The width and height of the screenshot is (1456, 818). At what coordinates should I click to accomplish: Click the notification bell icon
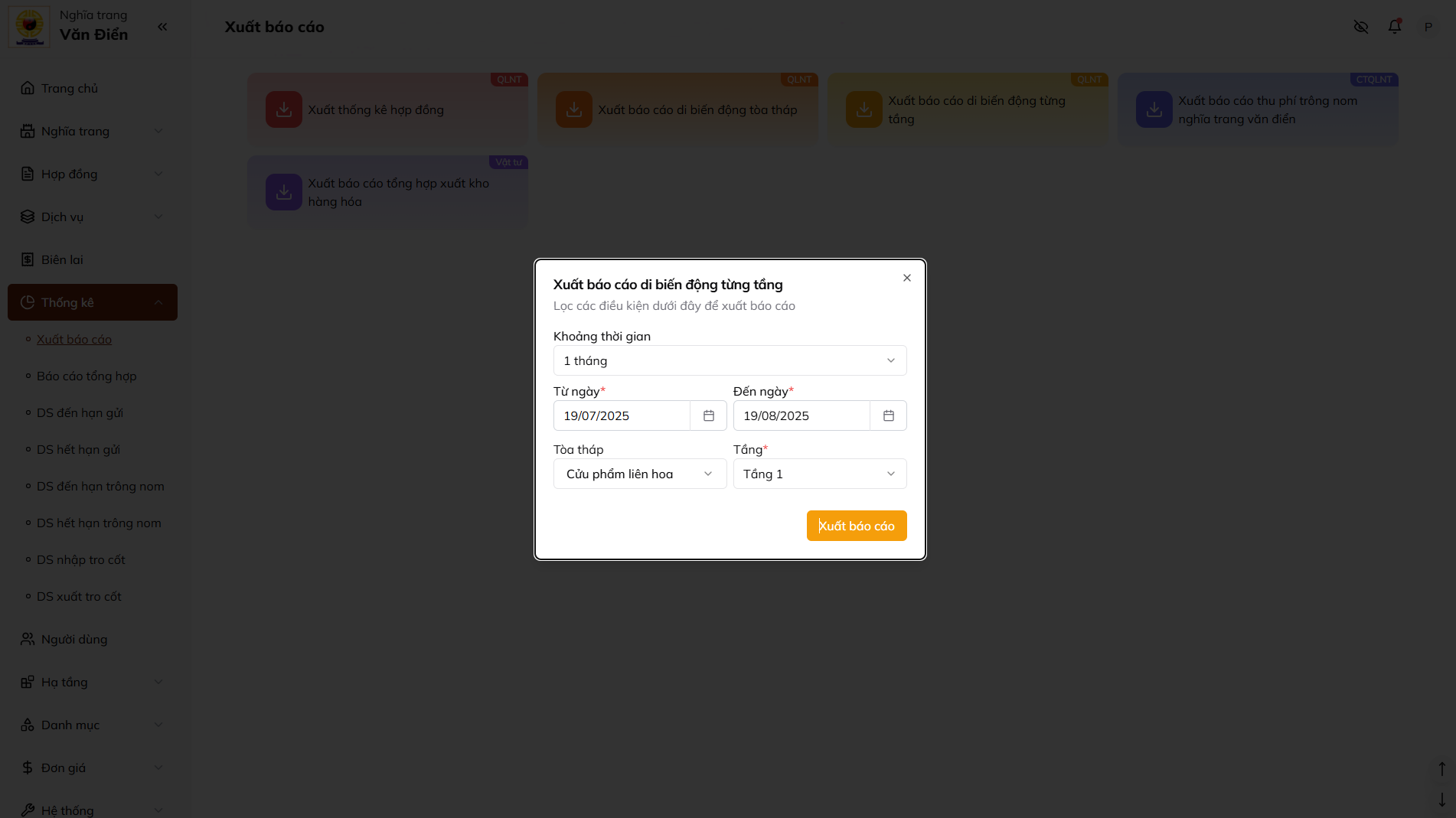(1394, 27)
